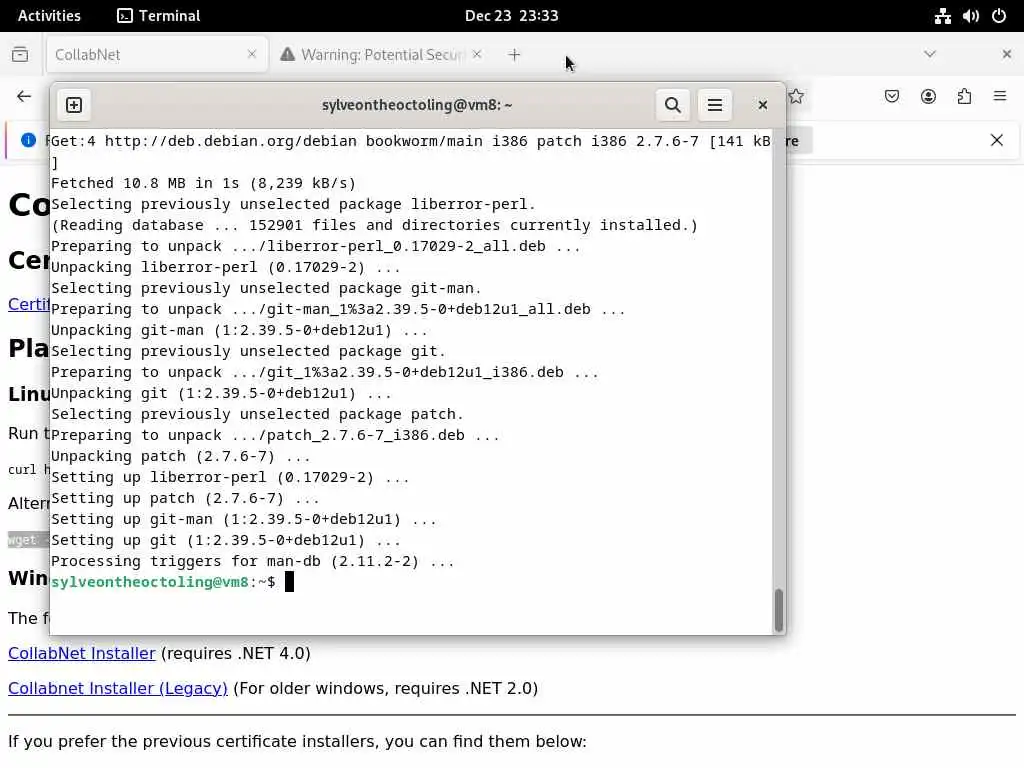
Task: Dismiss the Firefox notification bar
Action: point(997,140)
